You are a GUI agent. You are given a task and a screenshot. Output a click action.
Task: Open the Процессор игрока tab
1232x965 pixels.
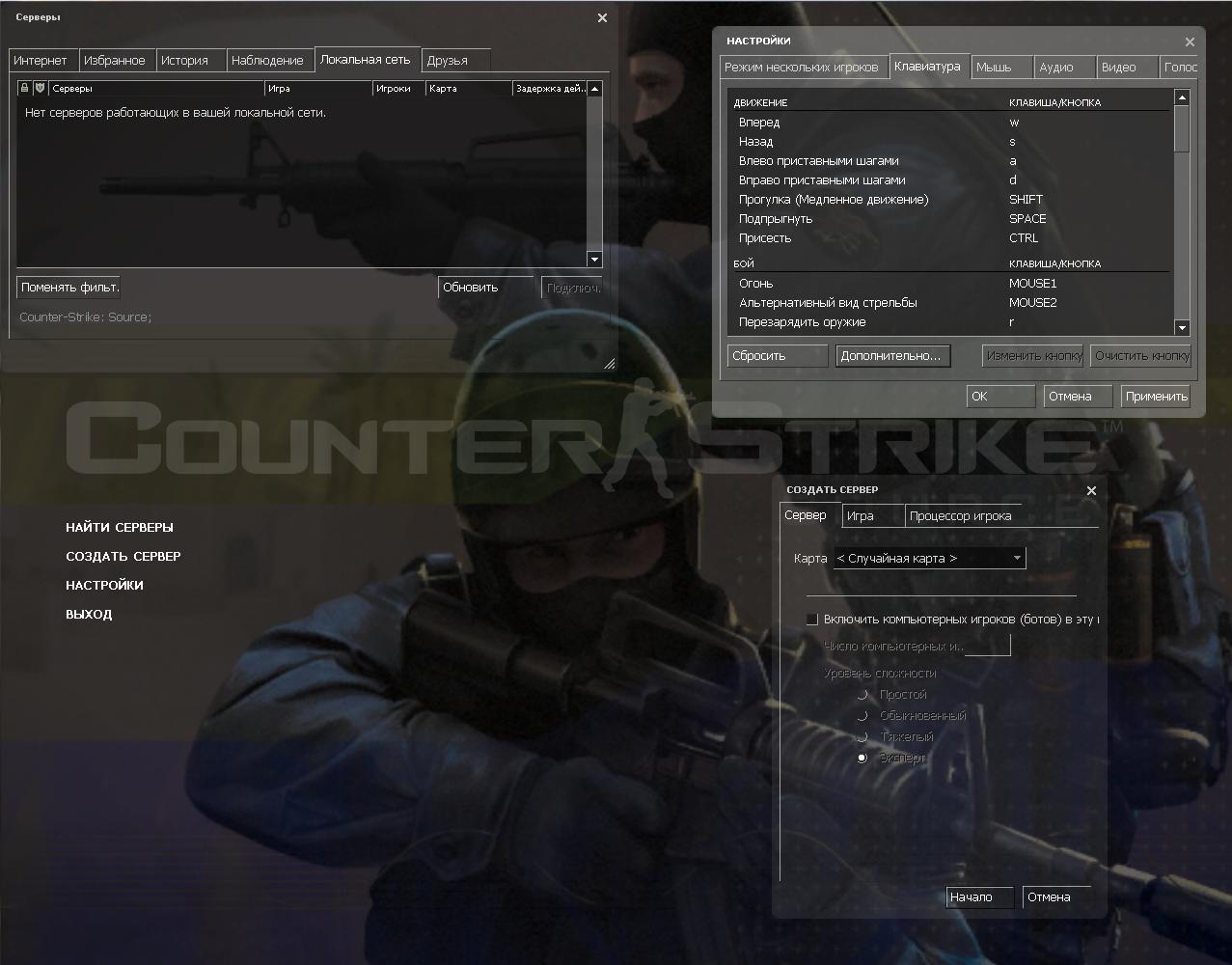[965, 515]
